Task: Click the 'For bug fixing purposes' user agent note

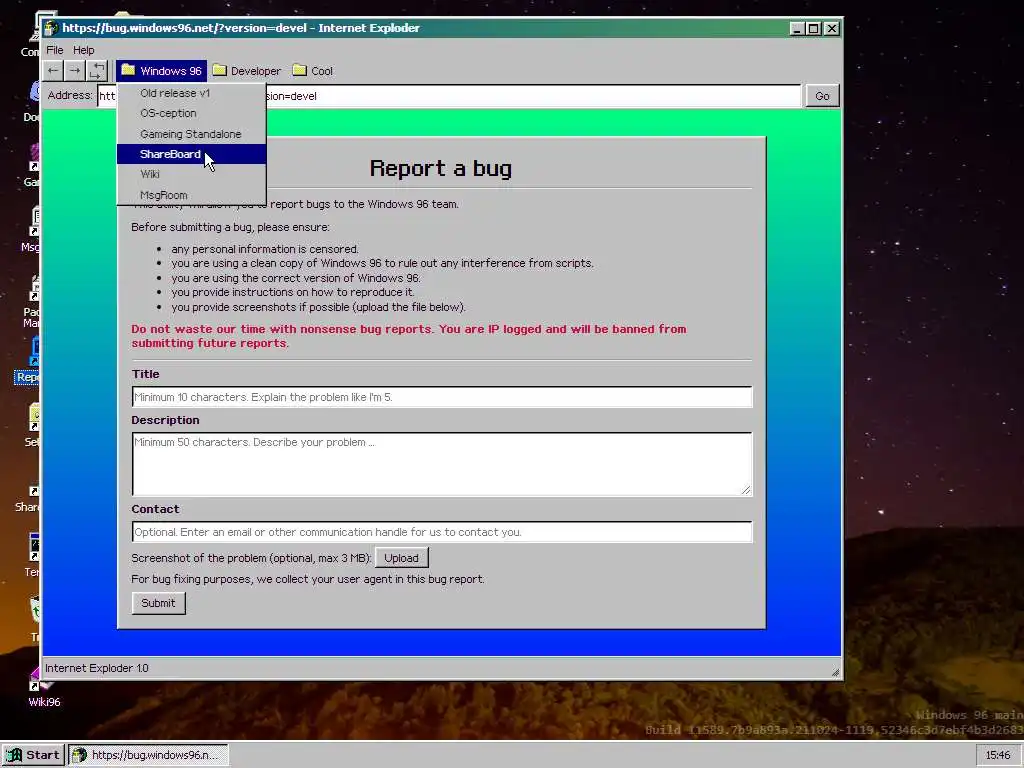Action: coord(308,579)
